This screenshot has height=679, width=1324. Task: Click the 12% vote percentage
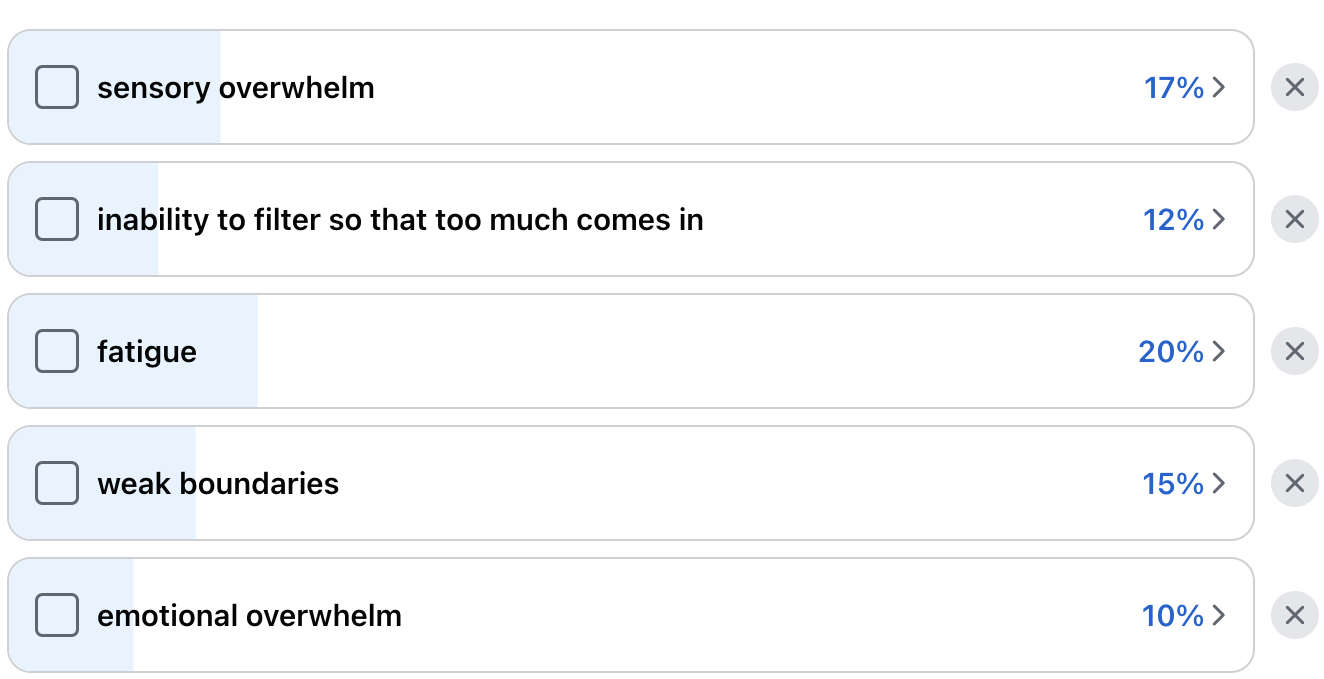(x=1173, y=219)
